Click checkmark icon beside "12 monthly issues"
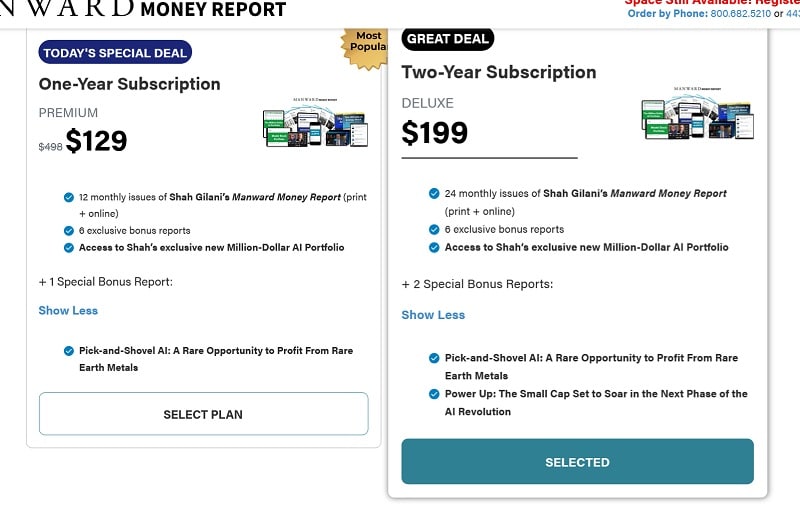 [68, 197]
